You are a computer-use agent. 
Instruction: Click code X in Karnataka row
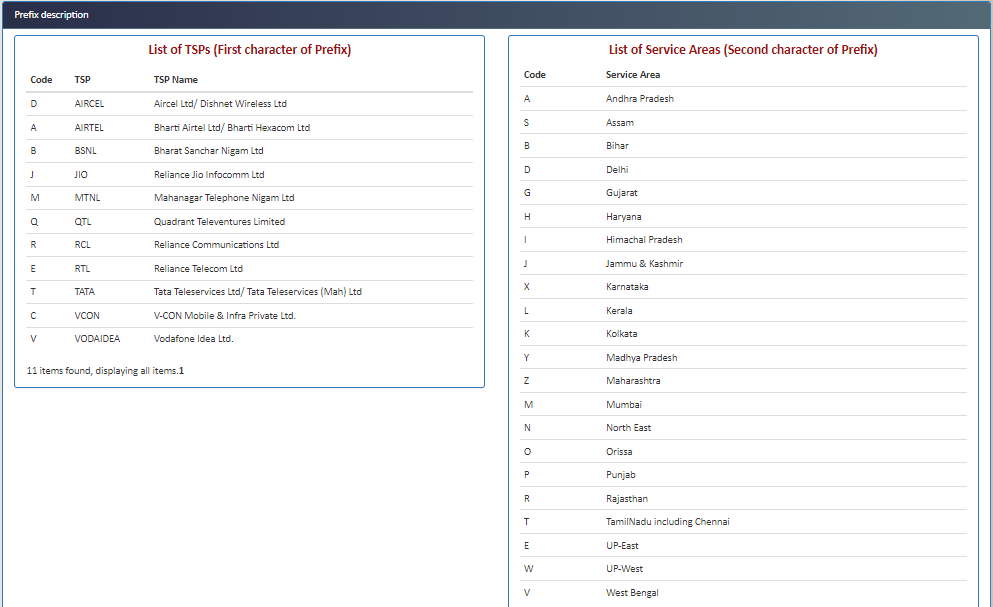point(527,286)
